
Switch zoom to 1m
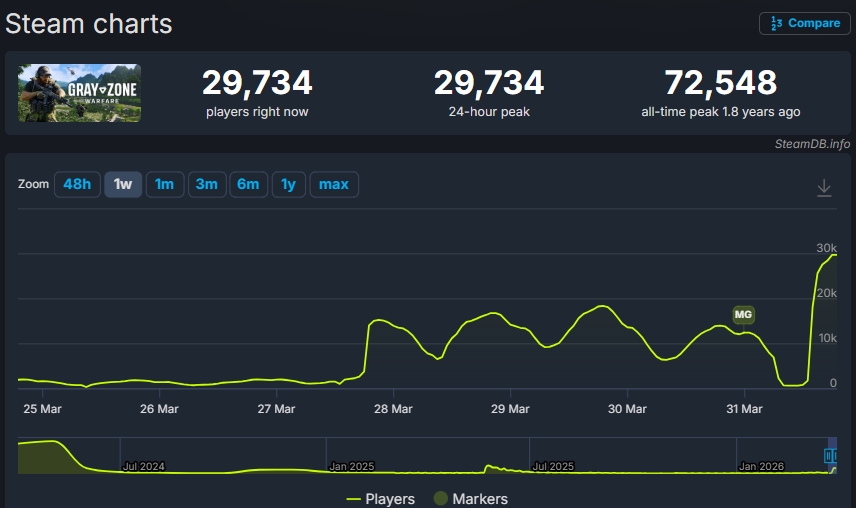[164, 184]
